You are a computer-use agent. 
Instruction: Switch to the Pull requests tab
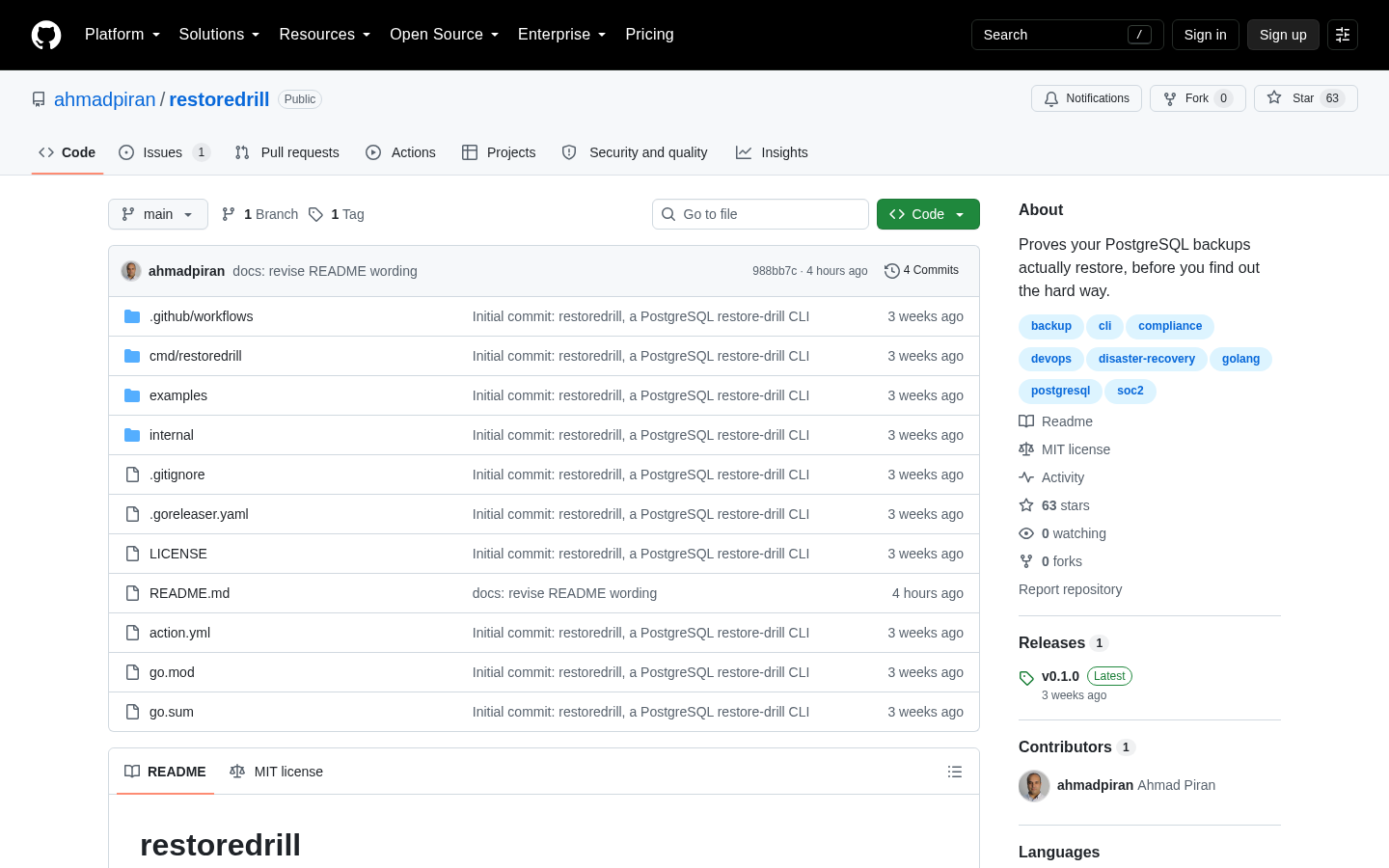(x=287, y=152)
